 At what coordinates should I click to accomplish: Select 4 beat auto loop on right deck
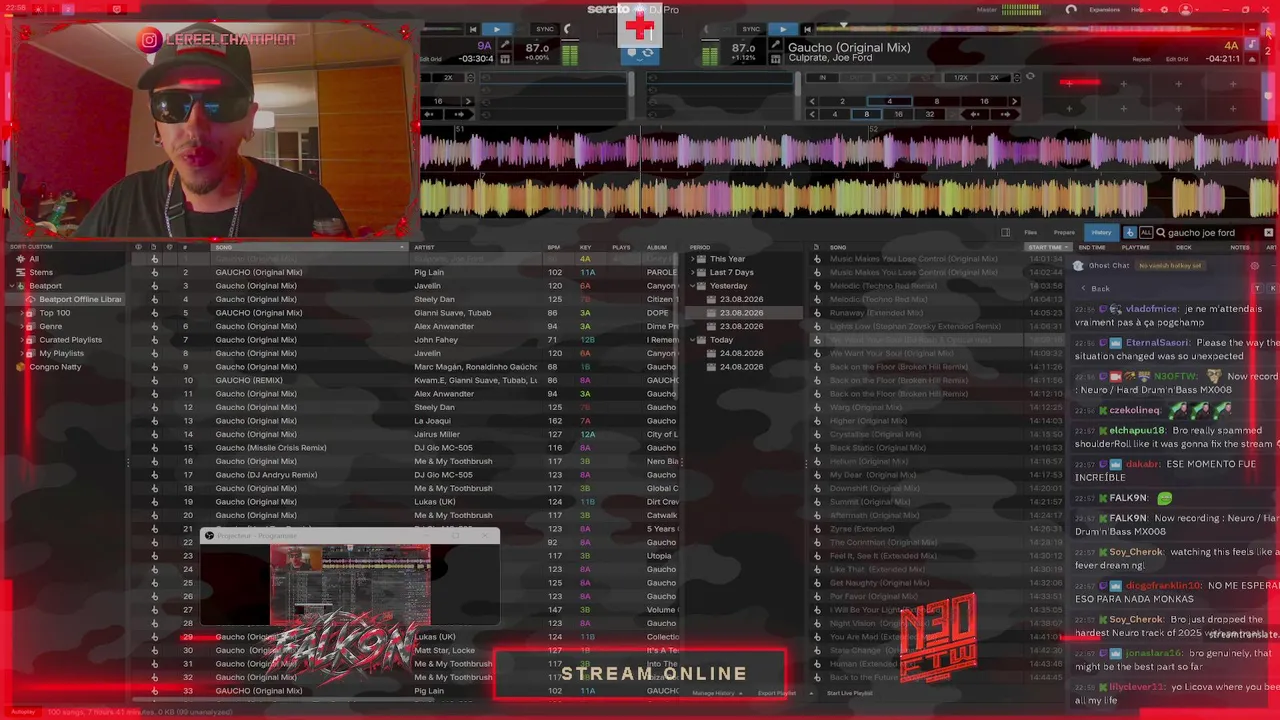889,101
